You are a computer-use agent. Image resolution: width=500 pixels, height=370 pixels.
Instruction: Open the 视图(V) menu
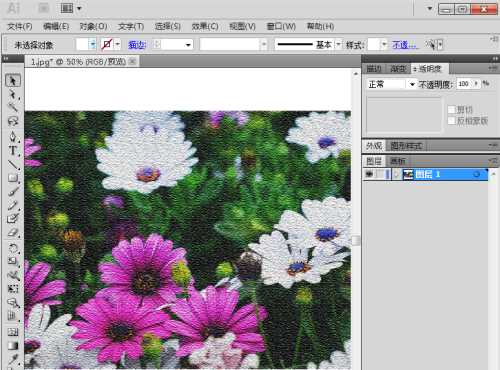242,26
